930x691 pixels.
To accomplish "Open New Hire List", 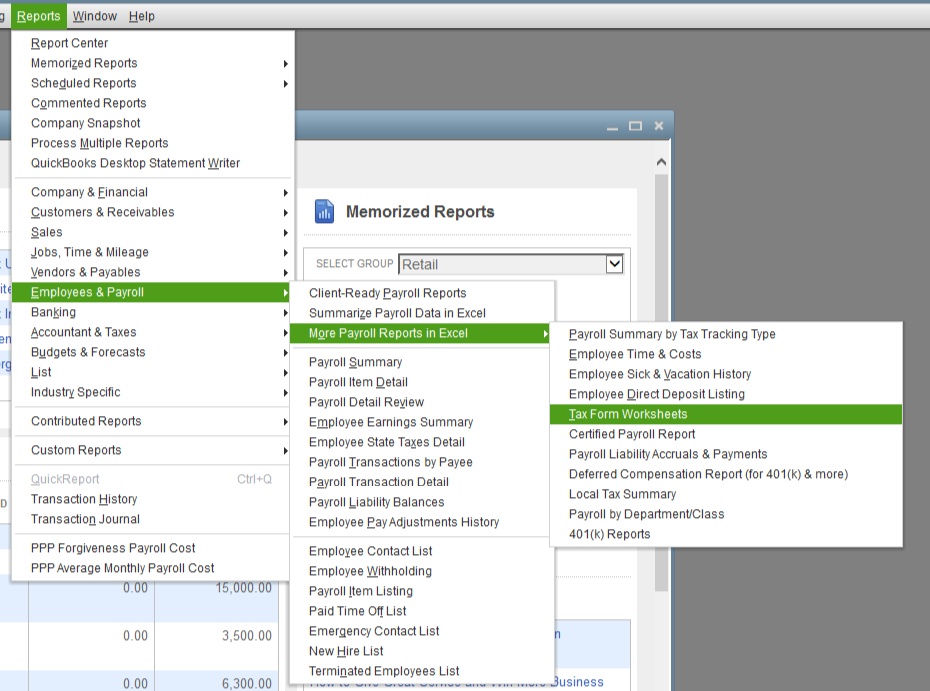I will (422, 651).
